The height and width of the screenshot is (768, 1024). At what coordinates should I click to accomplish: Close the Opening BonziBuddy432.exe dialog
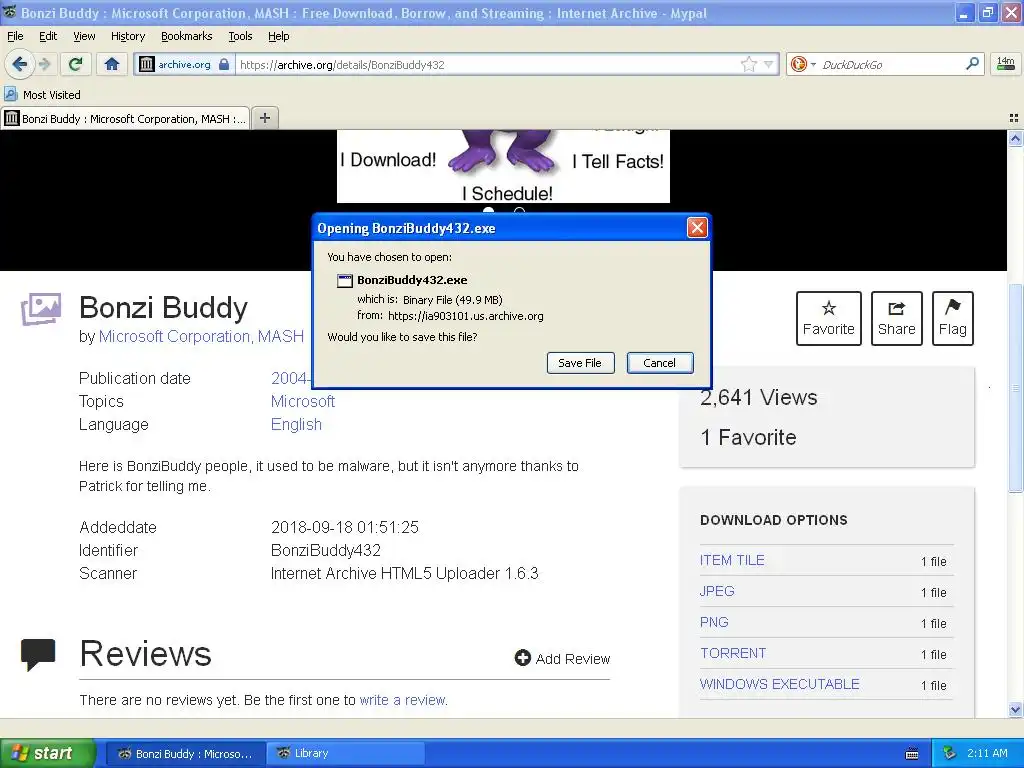click(x=697, y=227)
